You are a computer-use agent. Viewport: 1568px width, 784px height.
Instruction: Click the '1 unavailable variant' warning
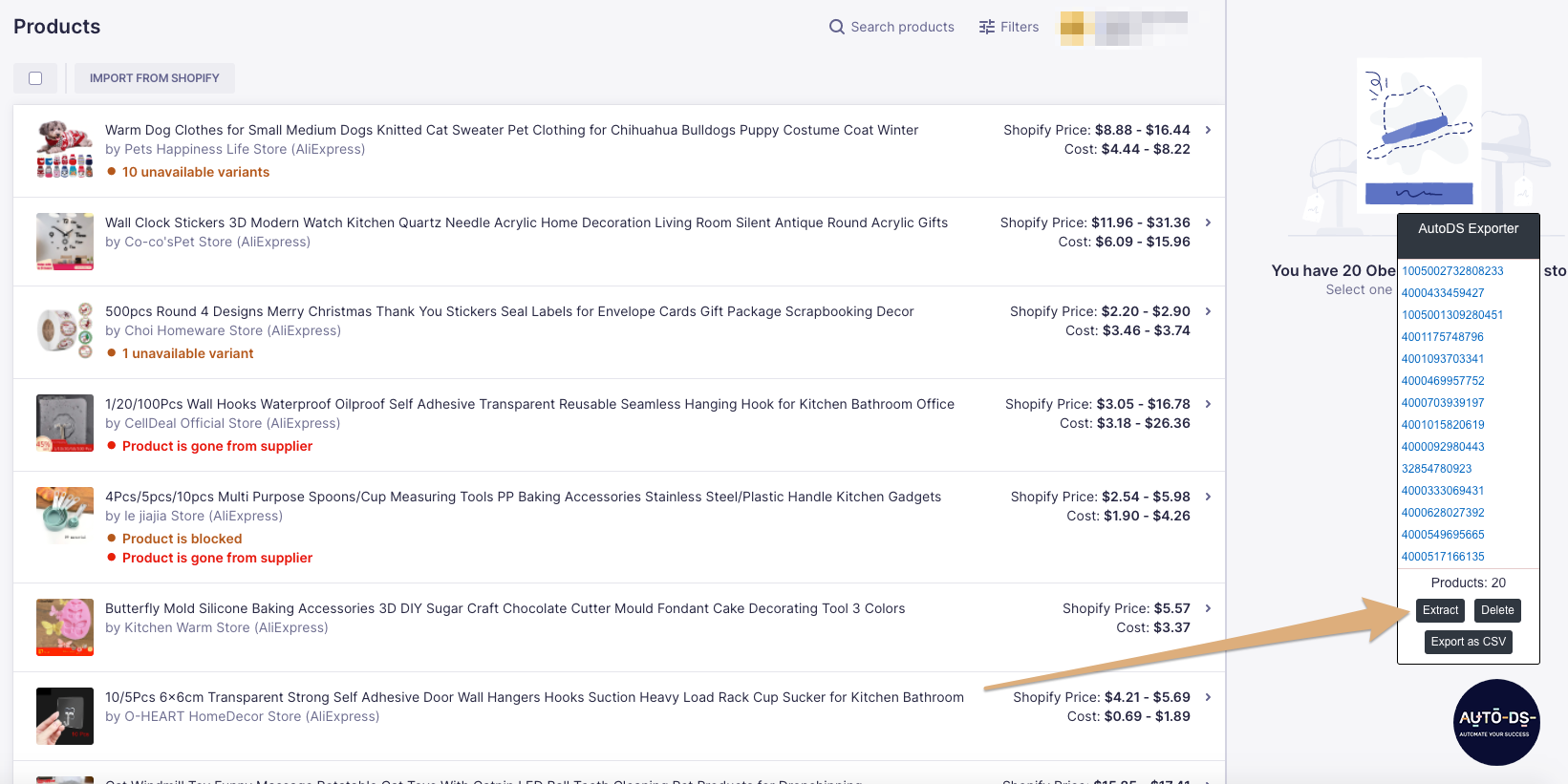point(188,353)
